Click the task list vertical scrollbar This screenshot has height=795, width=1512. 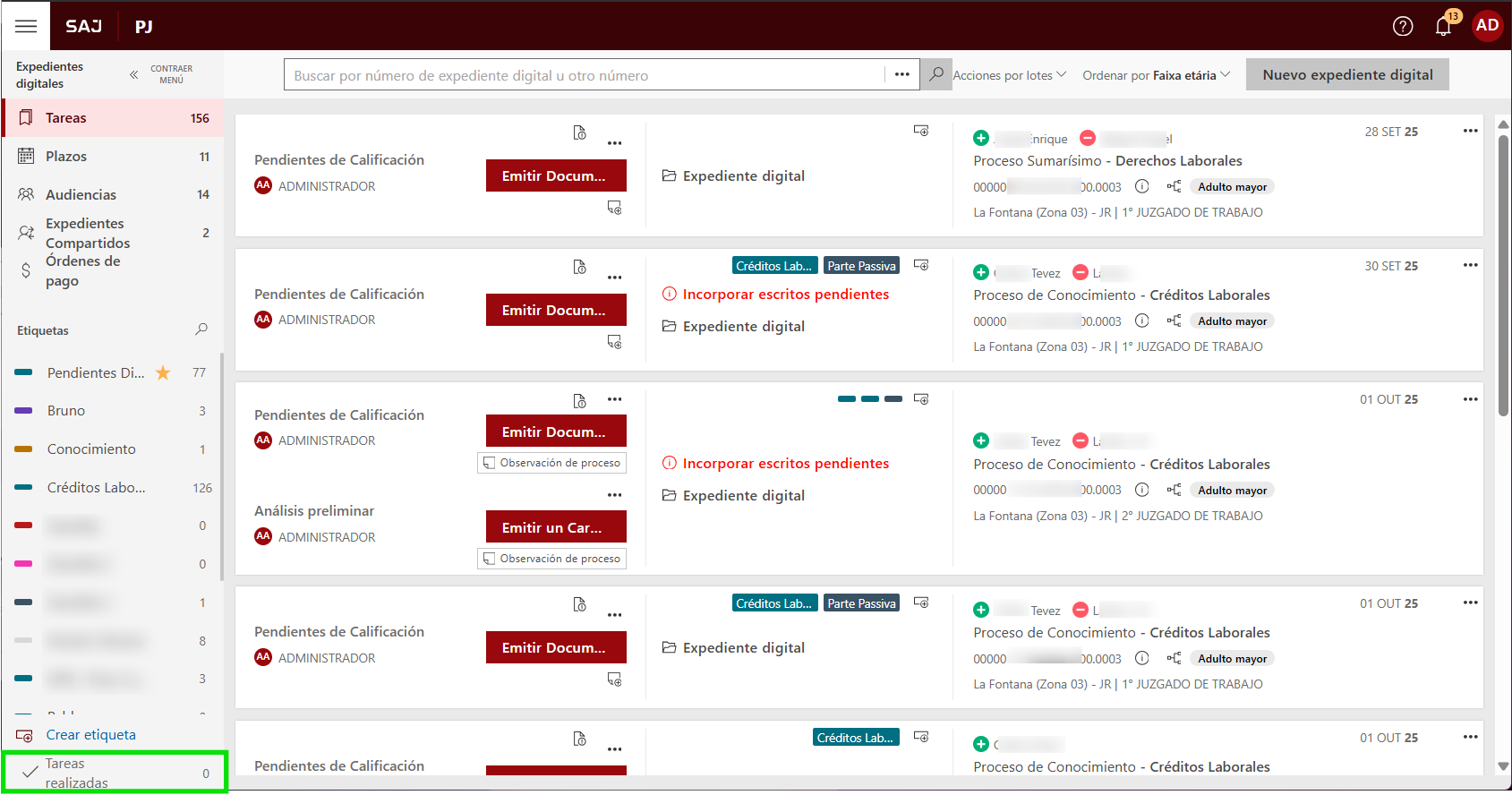(x=1503, y=276)
